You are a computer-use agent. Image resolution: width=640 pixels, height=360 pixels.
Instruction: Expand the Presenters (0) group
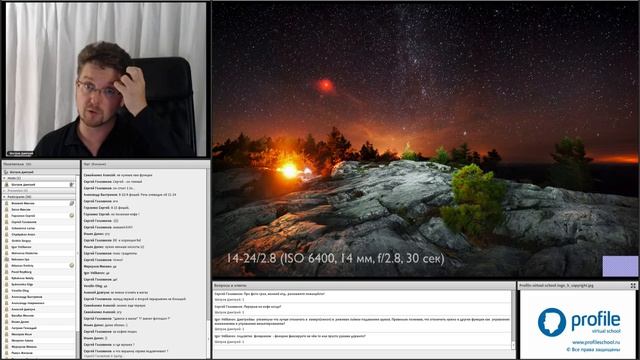[4, 191]
